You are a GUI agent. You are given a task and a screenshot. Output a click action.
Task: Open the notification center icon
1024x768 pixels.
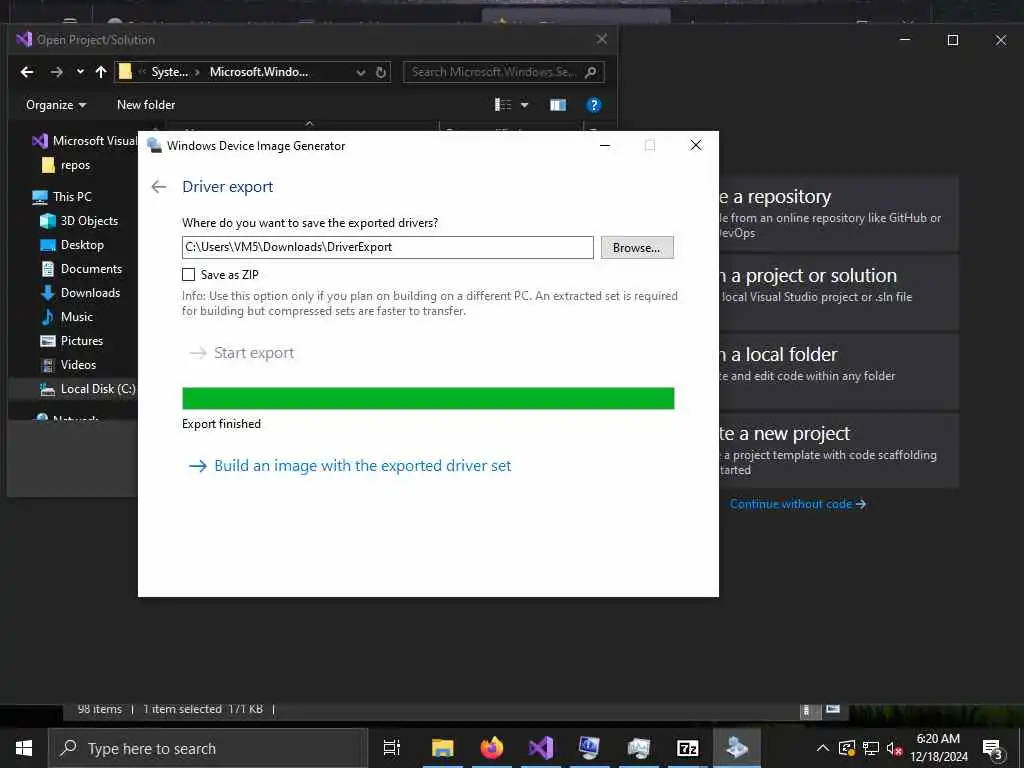(x=993, y=749)
